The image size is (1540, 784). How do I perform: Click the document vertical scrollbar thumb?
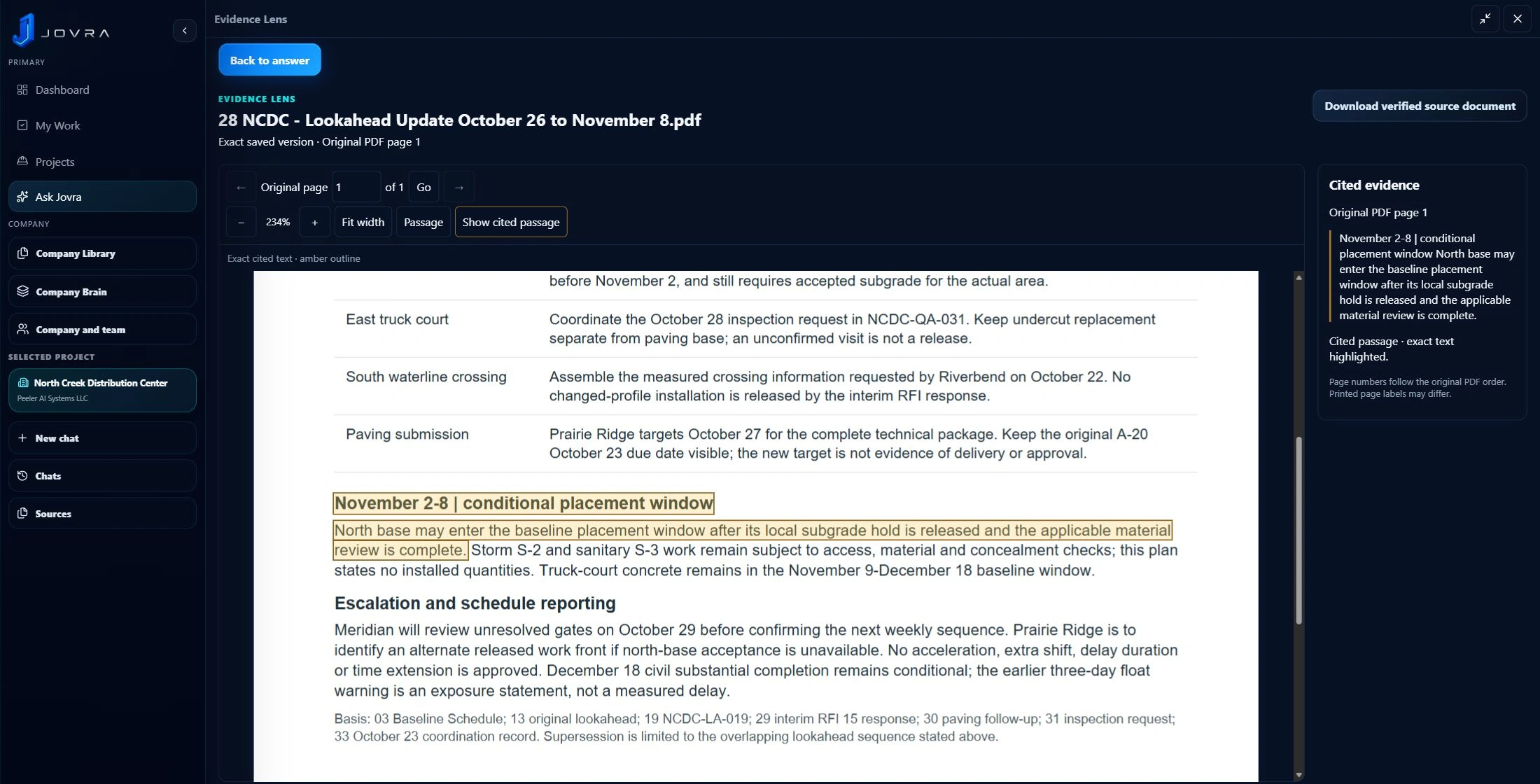(x=1298, y=531)
